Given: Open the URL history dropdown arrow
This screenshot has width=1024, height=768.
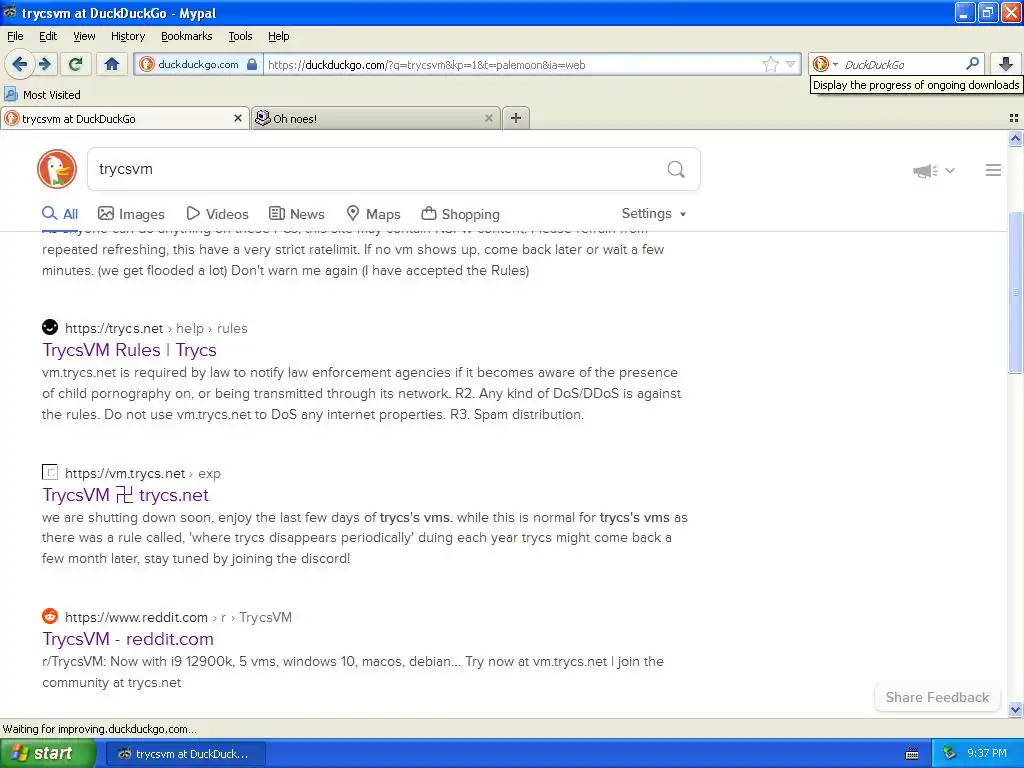Looking at the screenshot, I should [x=791, y=64].
